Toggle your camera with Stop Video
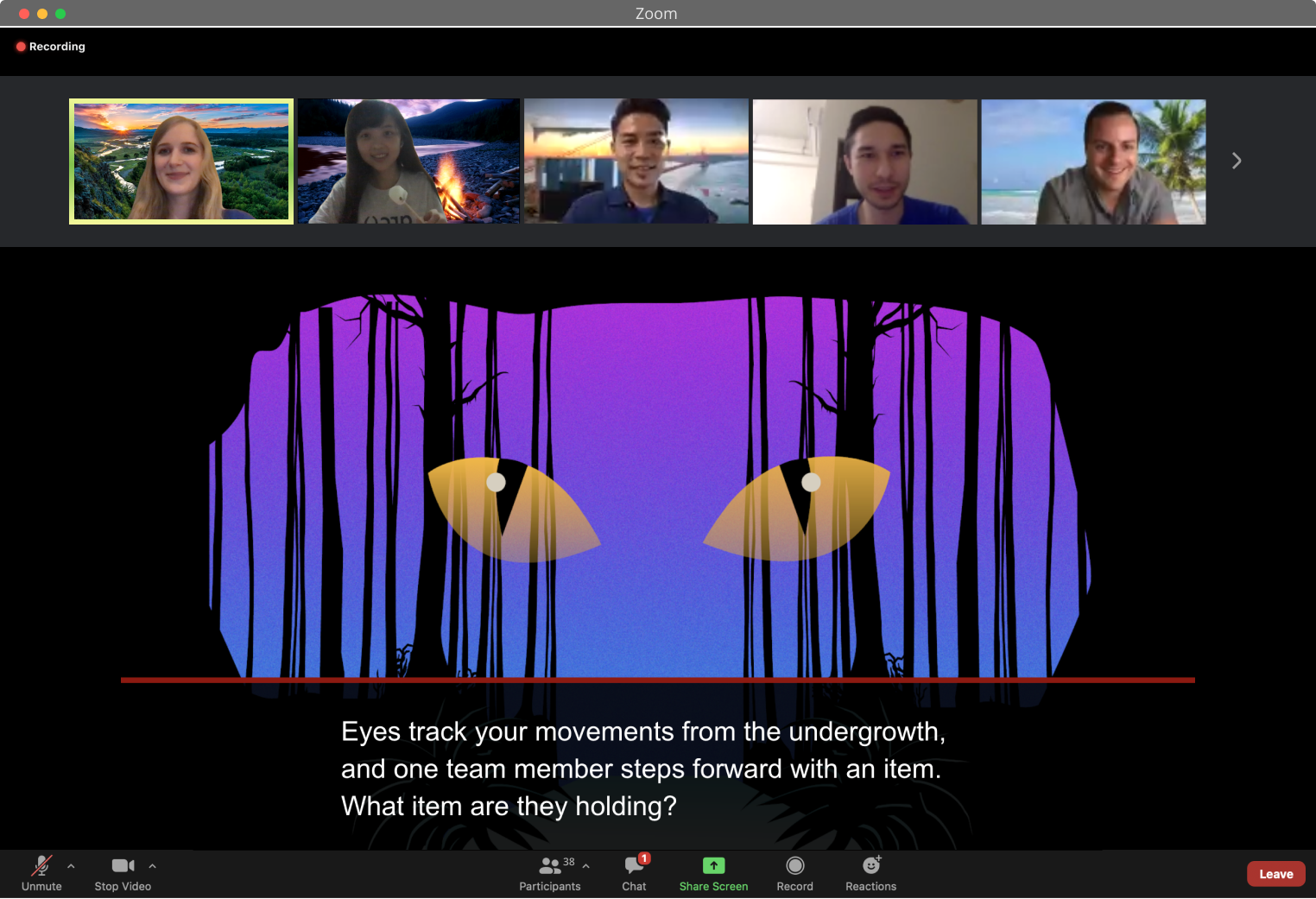Viewport: 1316px width, 899px height. [x=123, y=873]
